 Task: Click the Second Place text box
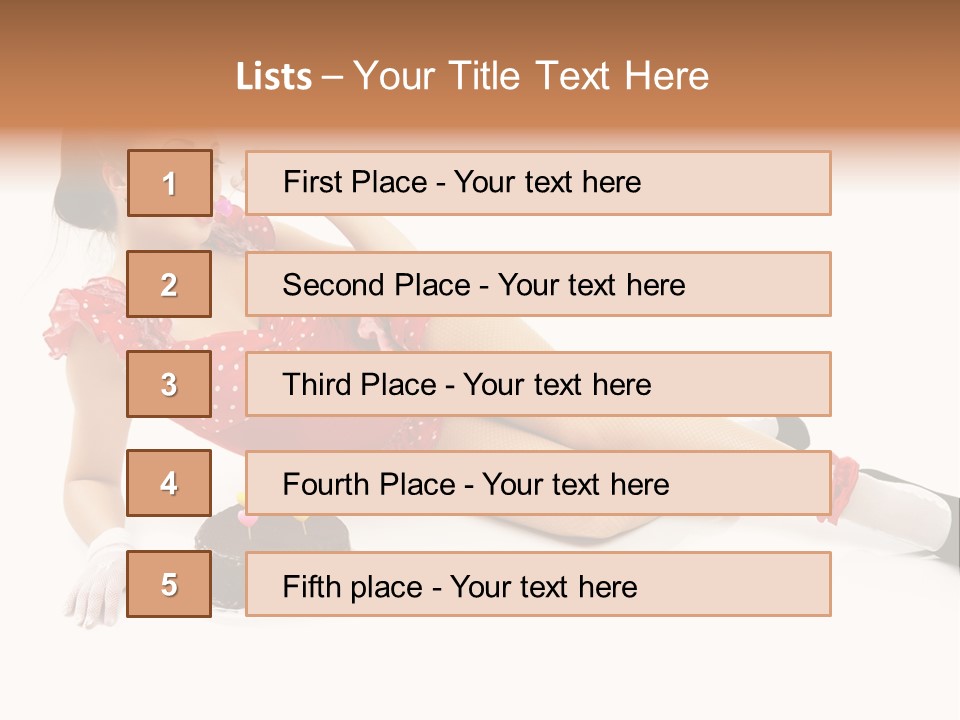538,284
